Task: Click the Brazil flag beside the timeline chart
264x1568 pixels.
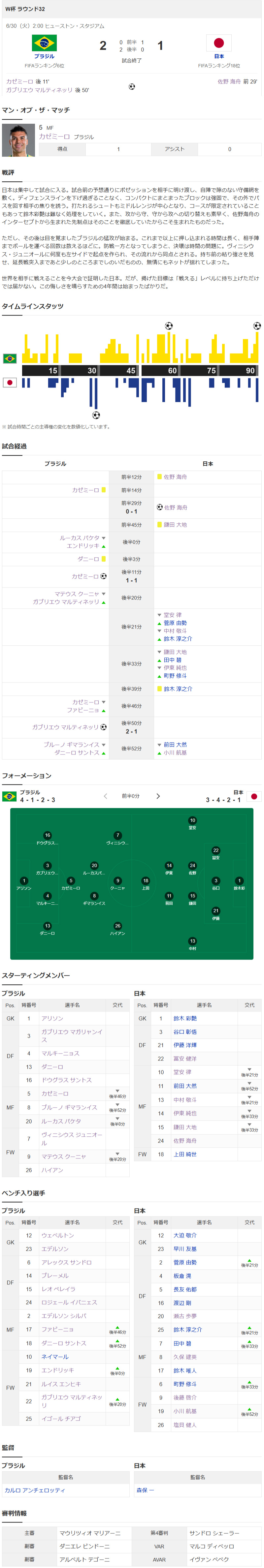Action: click(10, 358)
